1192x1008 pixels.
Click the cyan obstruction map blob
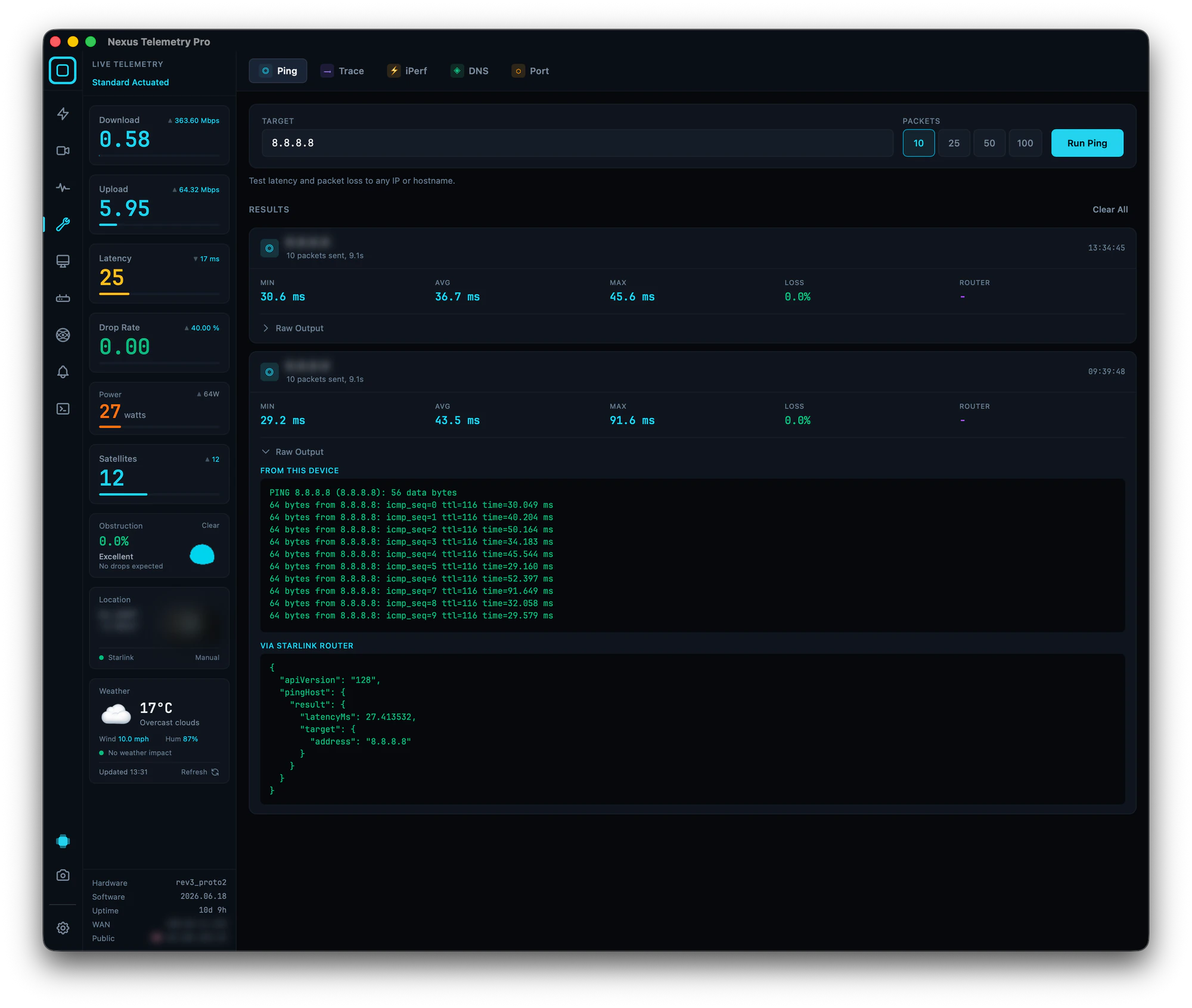coord(202,554)
